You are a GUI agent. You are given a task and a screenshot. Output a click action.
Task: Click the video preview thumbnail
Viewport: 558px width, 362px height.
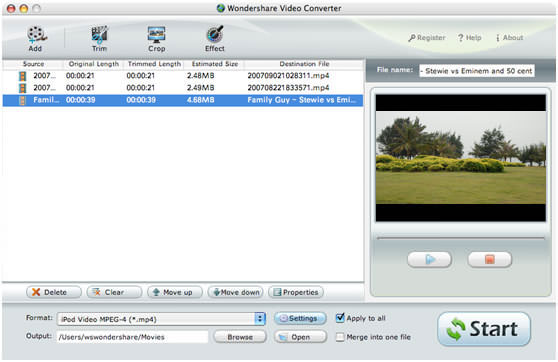460,157
